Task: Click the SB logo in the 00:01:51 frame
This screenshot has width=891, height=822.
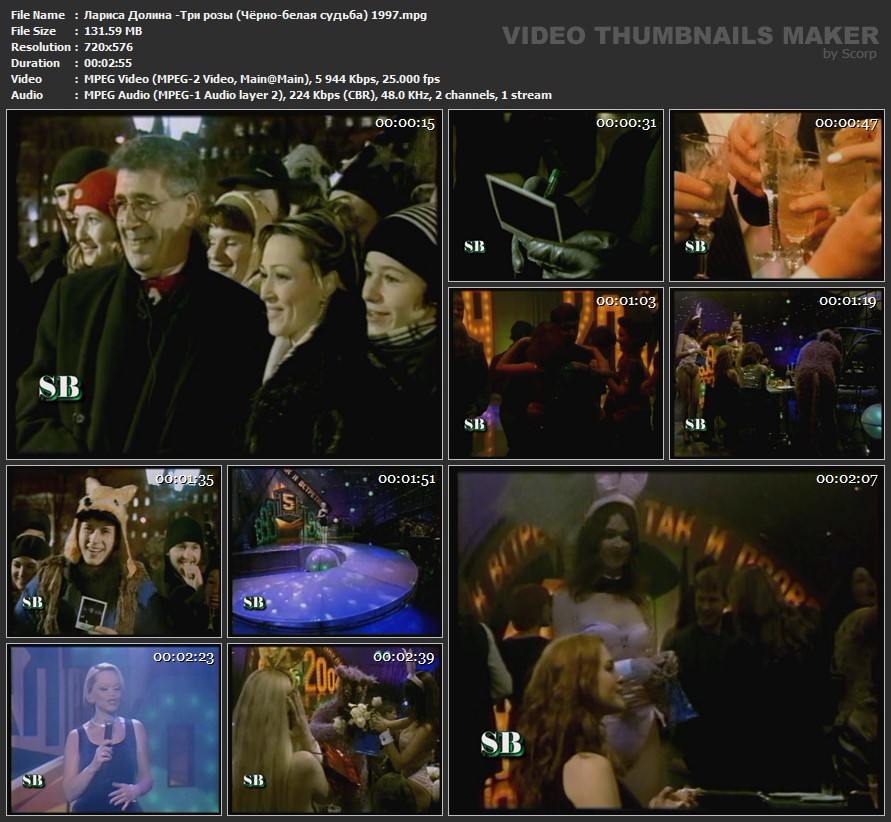Action: tap(253, 602)
